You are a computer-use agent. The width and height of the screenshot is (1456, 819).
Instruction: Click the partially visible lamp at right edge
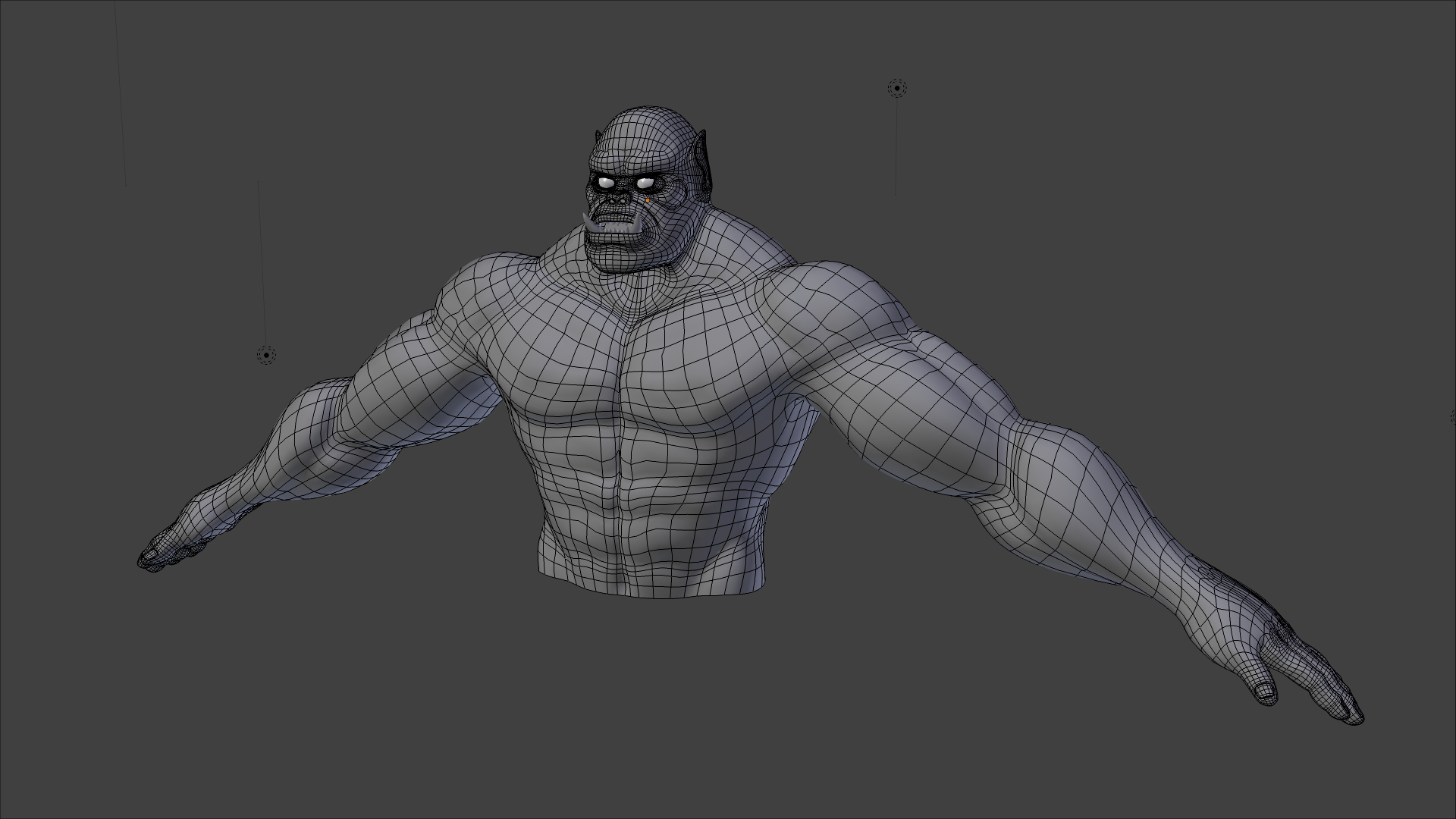1453,416
